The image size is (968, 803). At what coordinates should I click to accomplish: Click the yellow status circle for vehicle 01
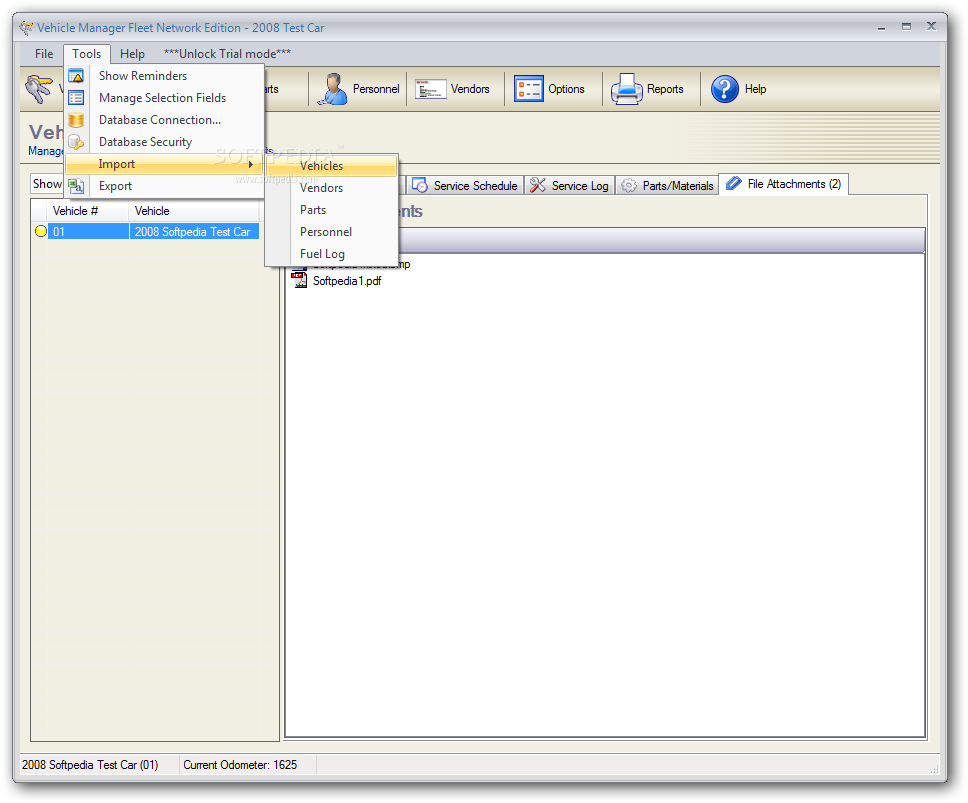pos(41,231)
